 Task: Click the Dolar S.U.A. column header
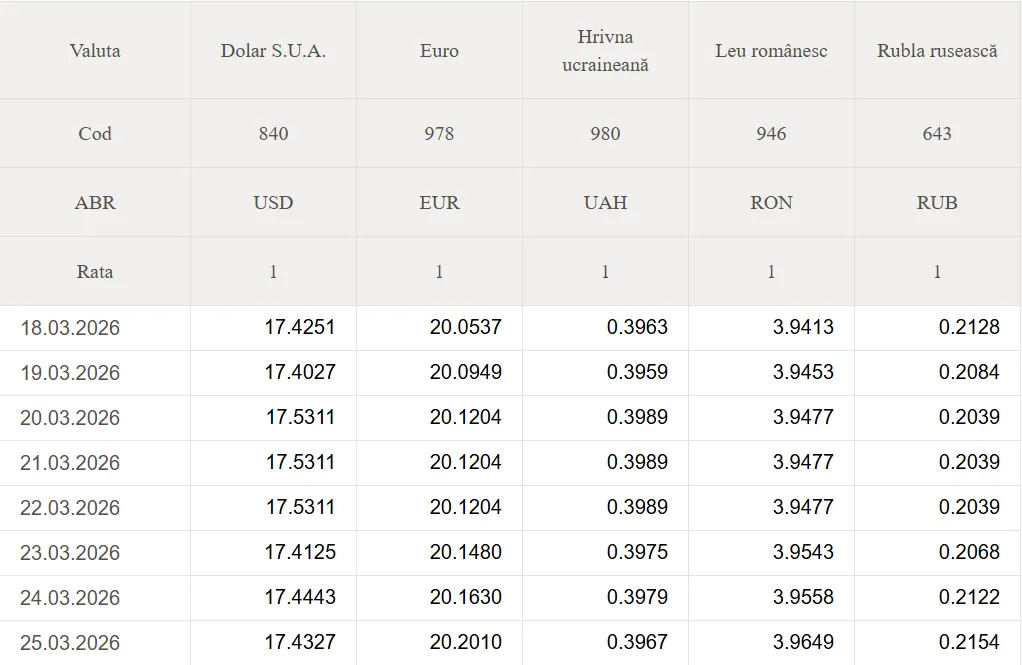click(x=273, y=51)
